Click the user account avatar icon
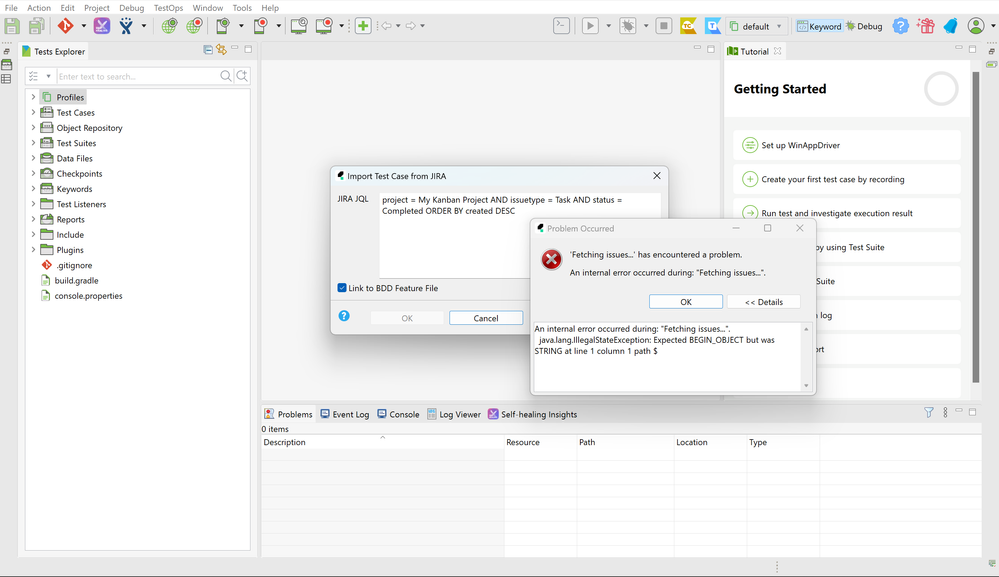999x577 pixels. point(976,26)
